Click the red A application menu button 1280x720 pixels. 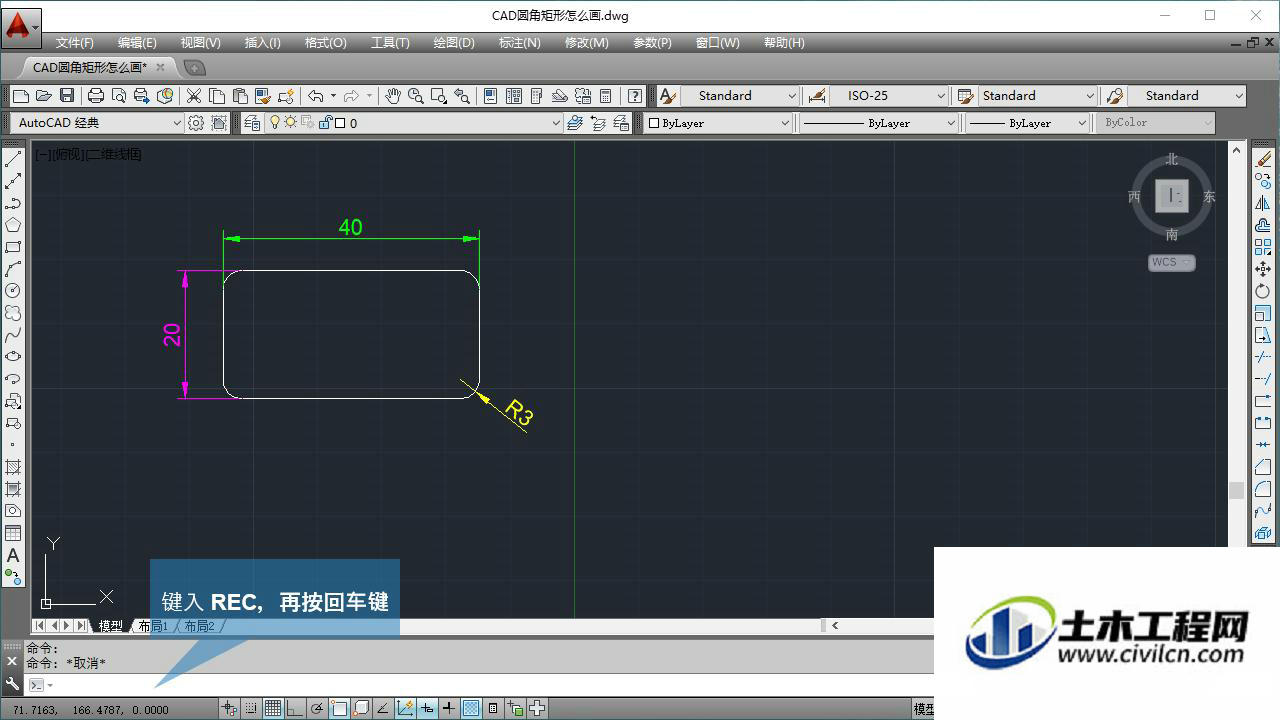pos(21,27)
